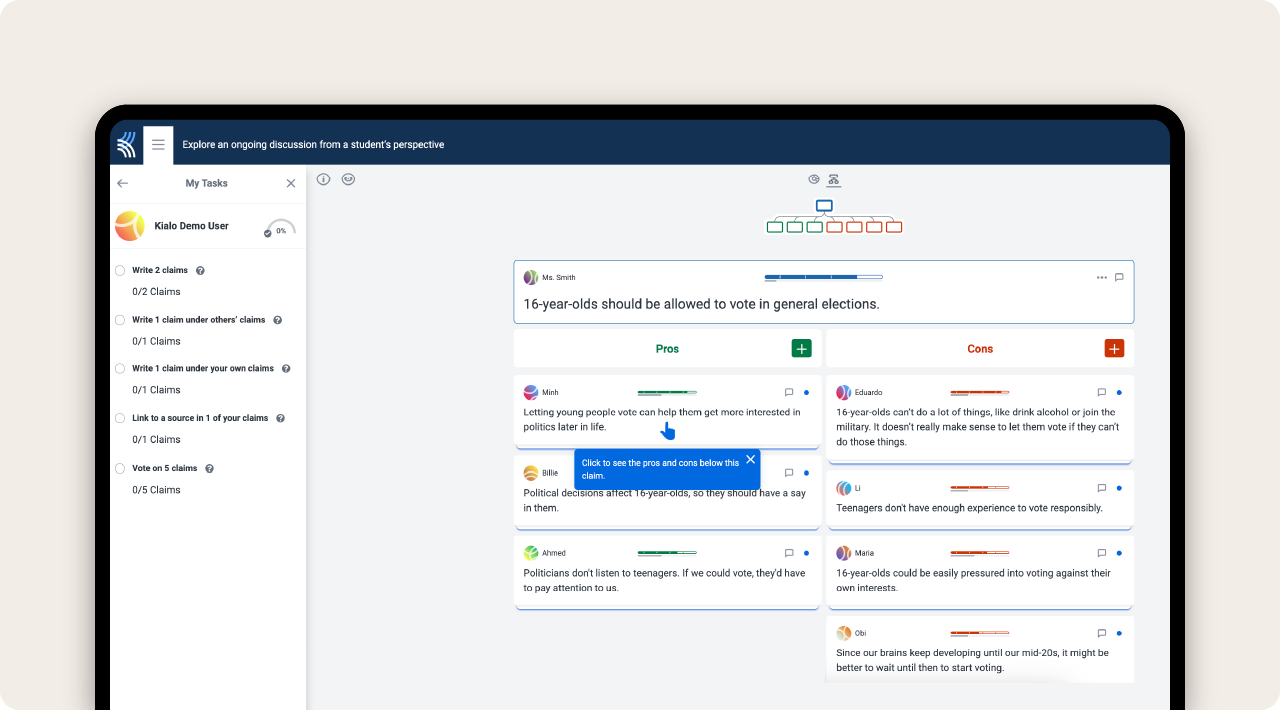Click blue dot on Obi's claim
The height and width of the screenshot is (710, 1280).
[1119, 633]
